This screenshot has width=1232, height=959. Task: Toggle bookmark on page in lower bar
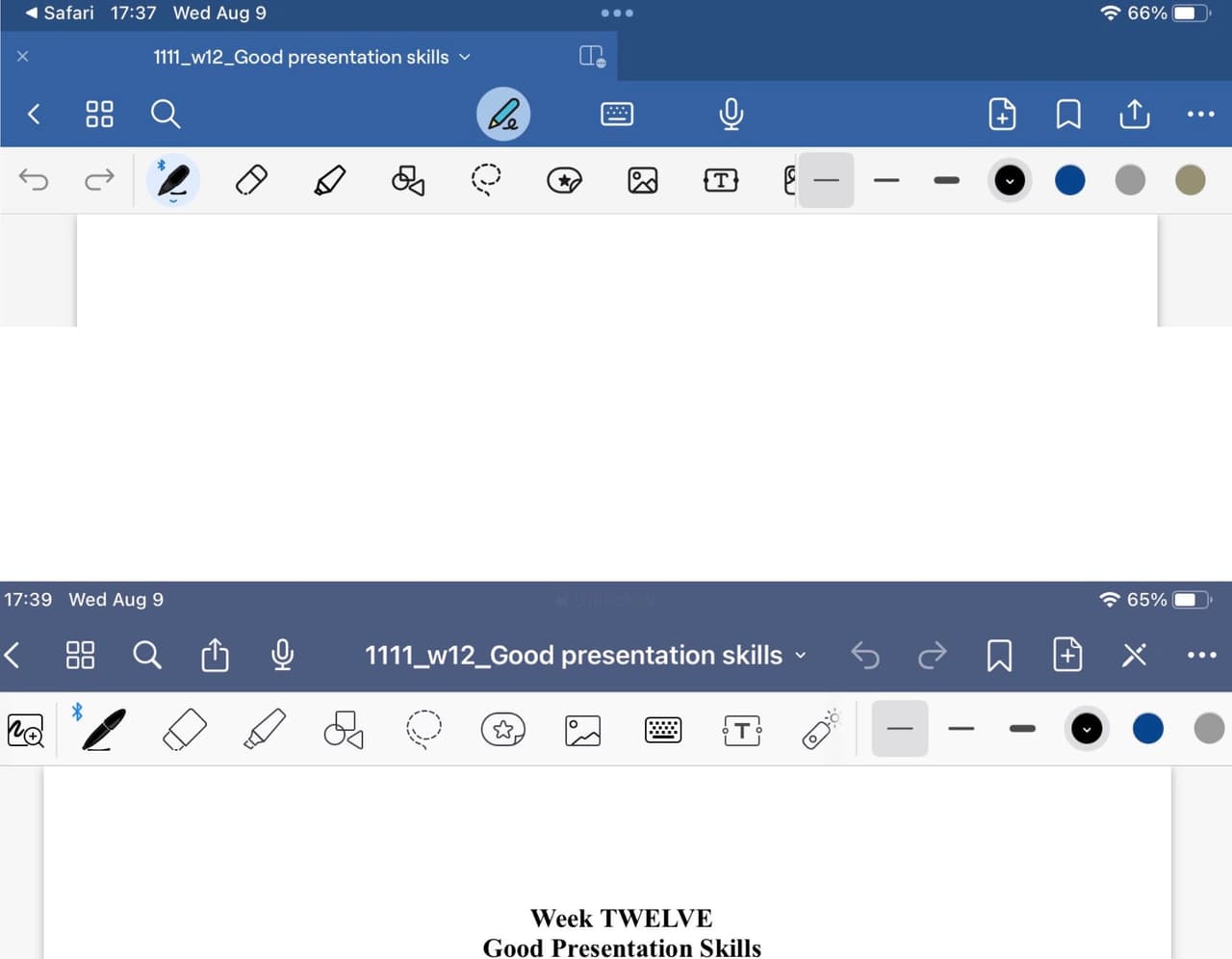999,656
